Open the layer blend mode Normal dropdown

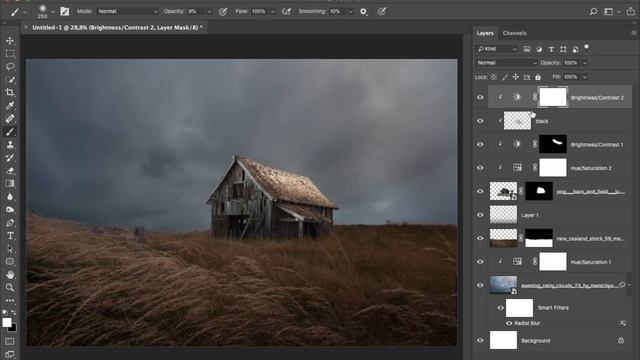(x=507, y=63)
